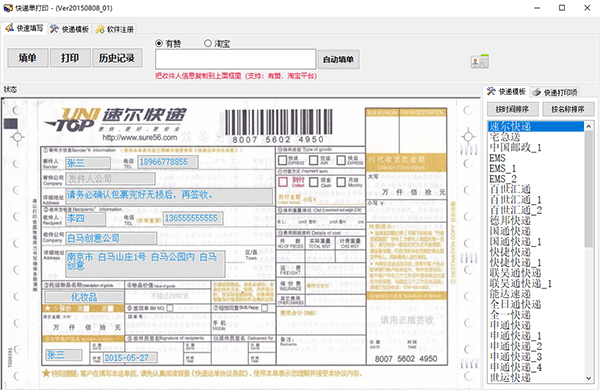Select 能达速递 in template list
Screen dimensions: 600x390
[x=536, y=294]
